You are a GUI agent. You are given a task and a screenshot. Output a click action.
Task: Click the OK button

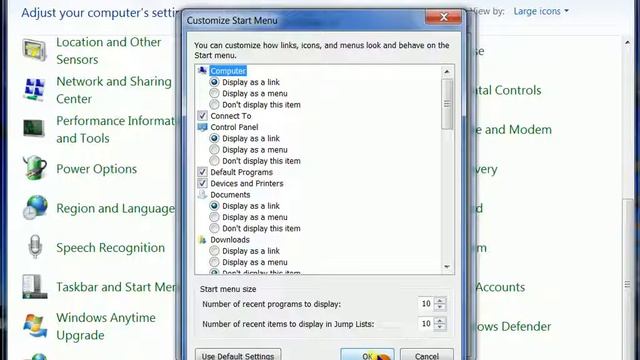coord(367,355)
